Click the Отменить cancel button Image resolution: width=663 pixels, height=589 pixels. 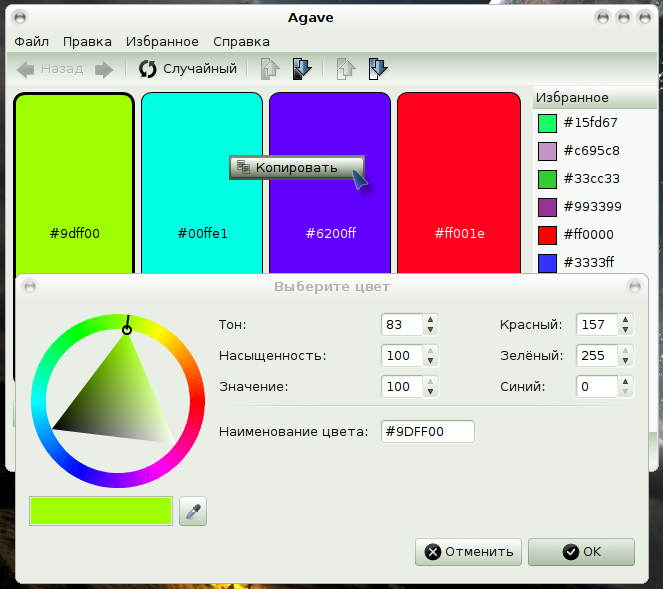point(468,552)
